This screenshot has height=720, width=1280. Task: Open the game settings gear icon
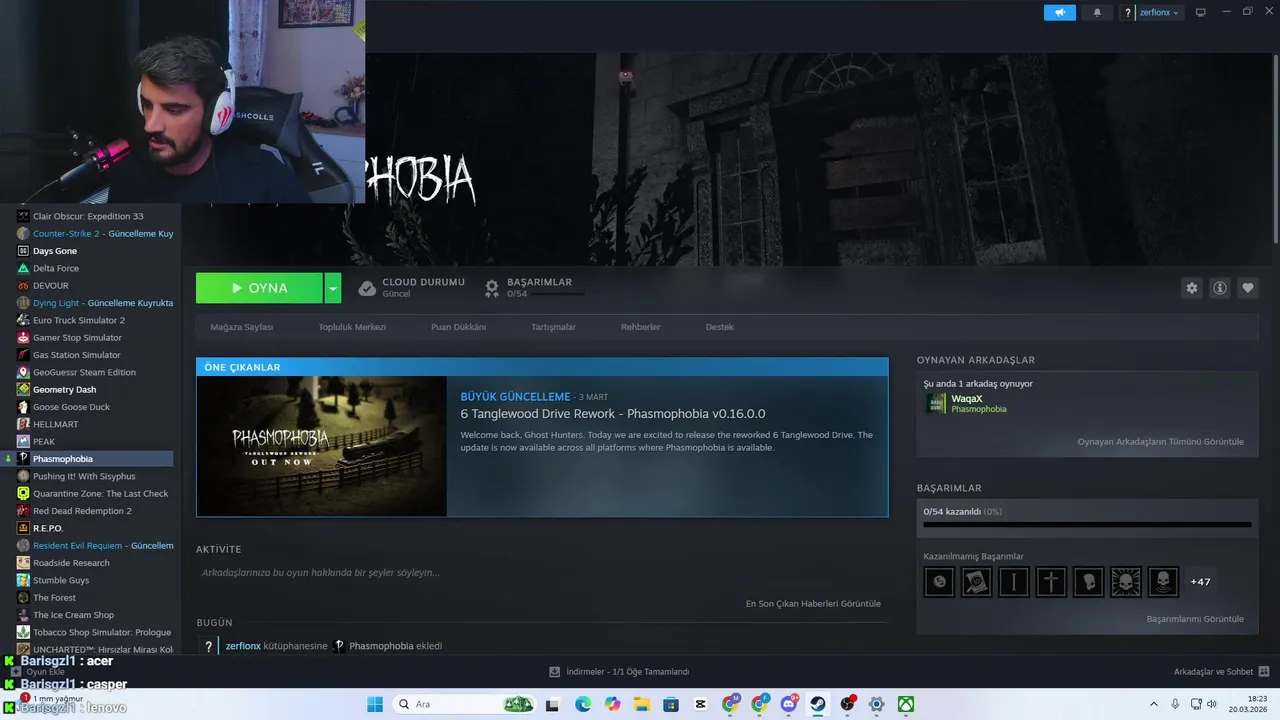(1191, 288)
